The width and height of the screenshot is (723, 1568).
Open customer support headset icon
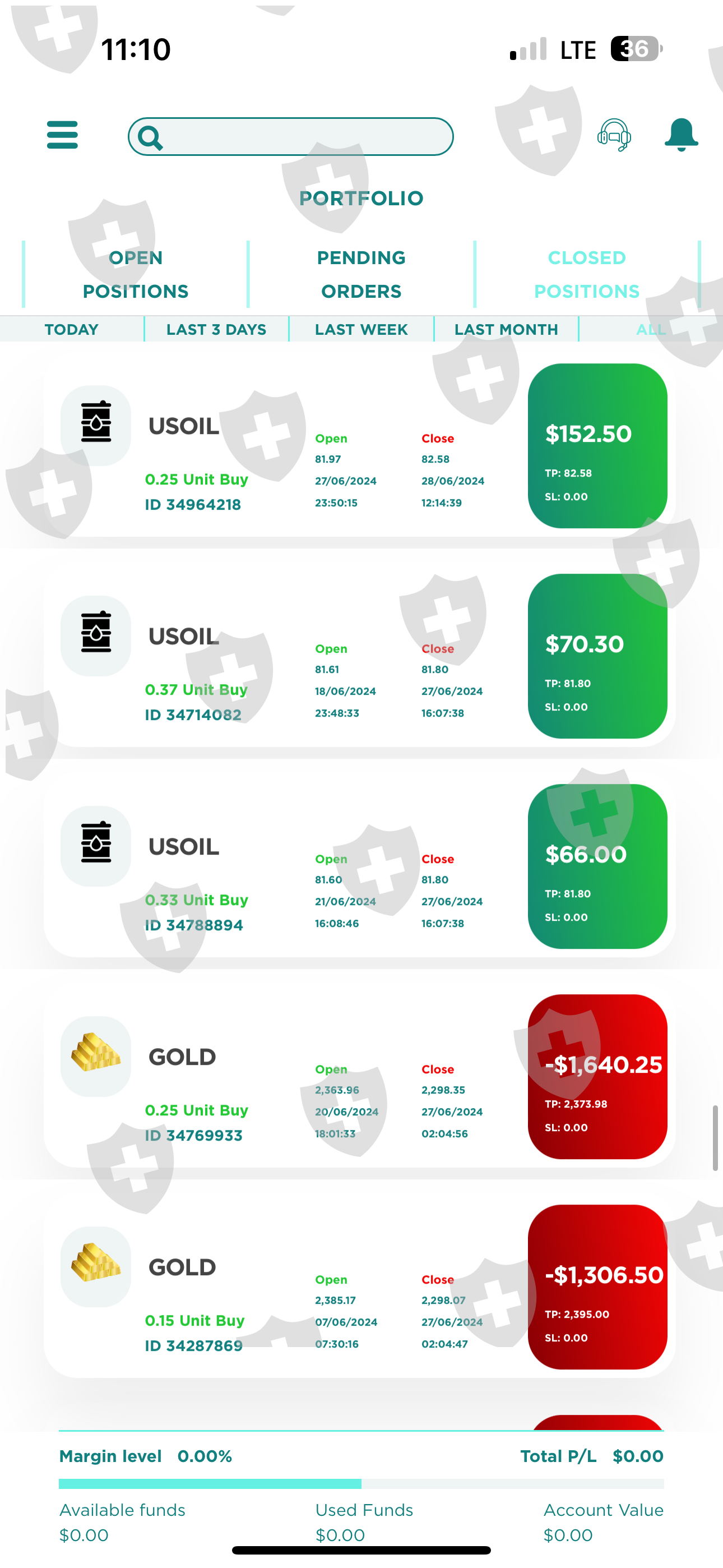614,135
